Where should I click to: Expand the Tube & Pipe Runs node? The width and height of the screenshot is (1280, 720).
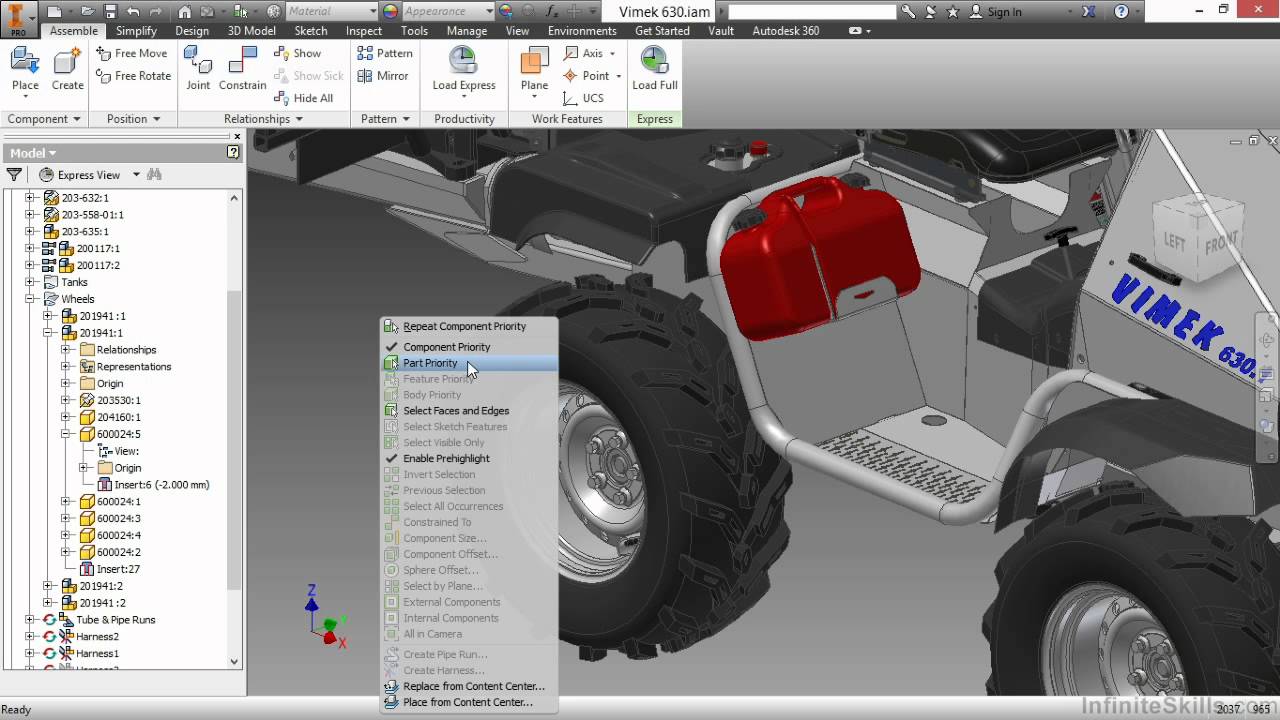30,620
